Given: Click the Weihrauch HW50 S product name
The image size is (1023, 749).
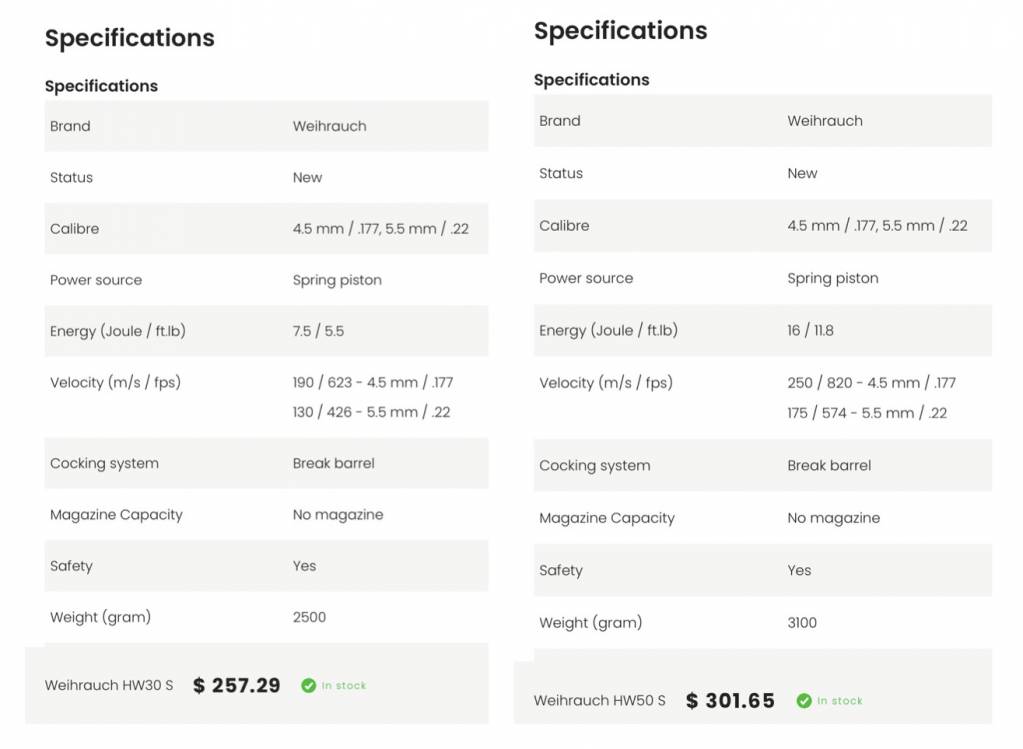Looking at the screenshot, I should [x=599, y=701].
